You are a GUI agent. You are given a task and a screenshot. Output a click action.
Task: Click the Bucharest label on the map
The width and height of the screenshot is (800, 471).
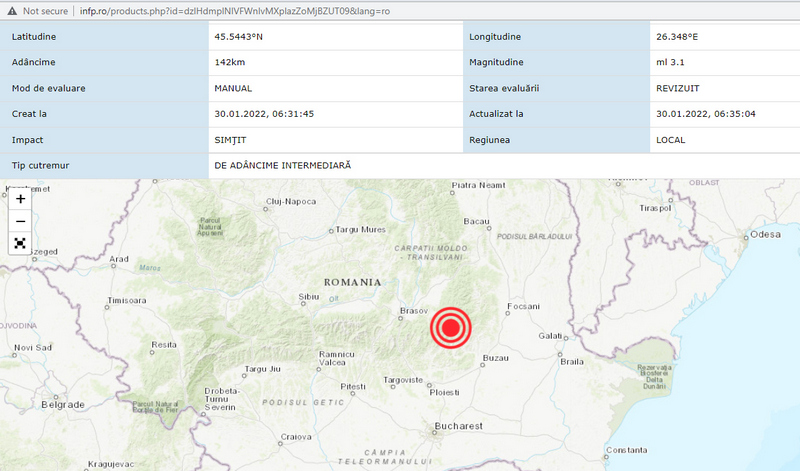pyautogui.click(x=460, y=426)
